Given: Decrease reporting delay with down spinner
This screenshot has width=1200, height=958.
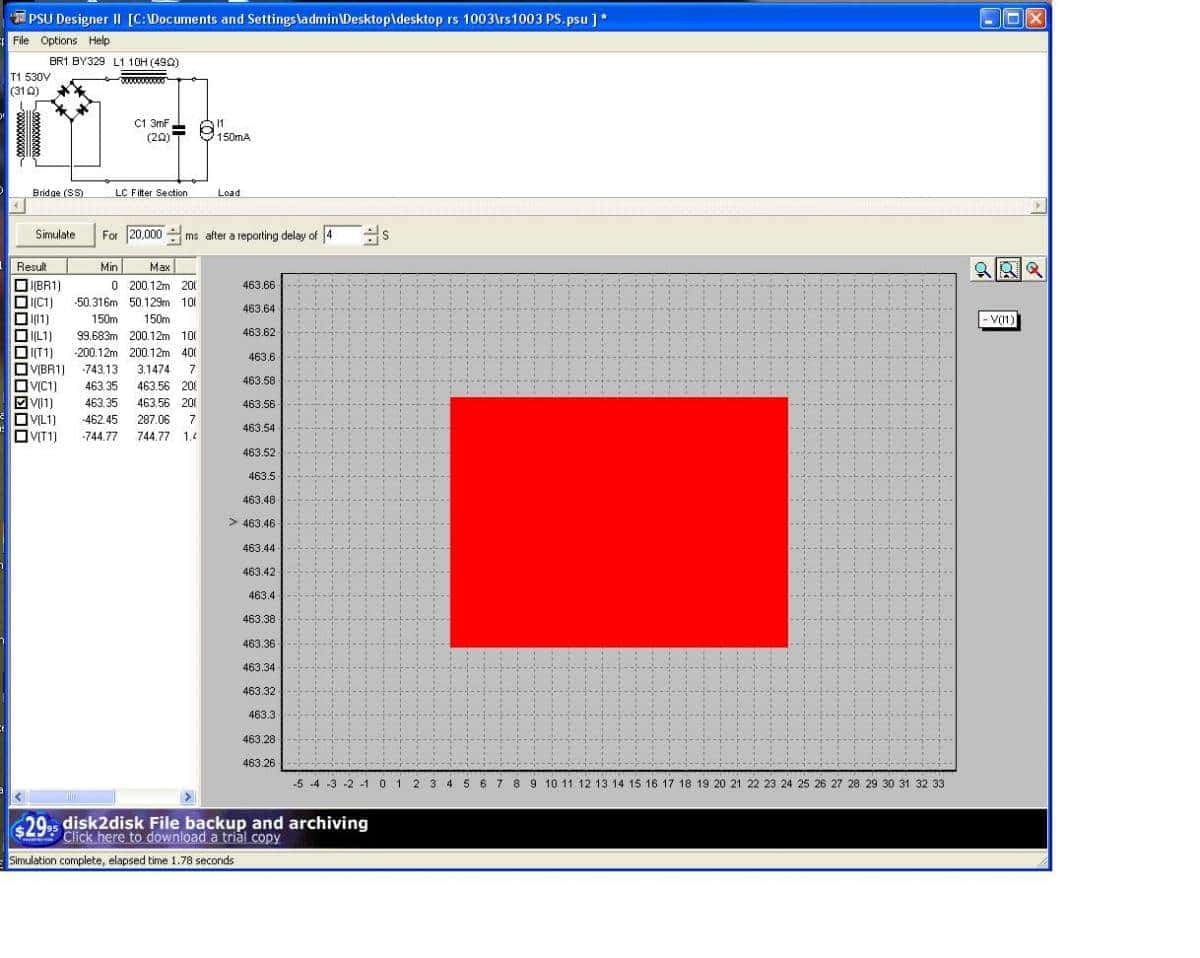Looking at the screenshot, I should (371, 241).
